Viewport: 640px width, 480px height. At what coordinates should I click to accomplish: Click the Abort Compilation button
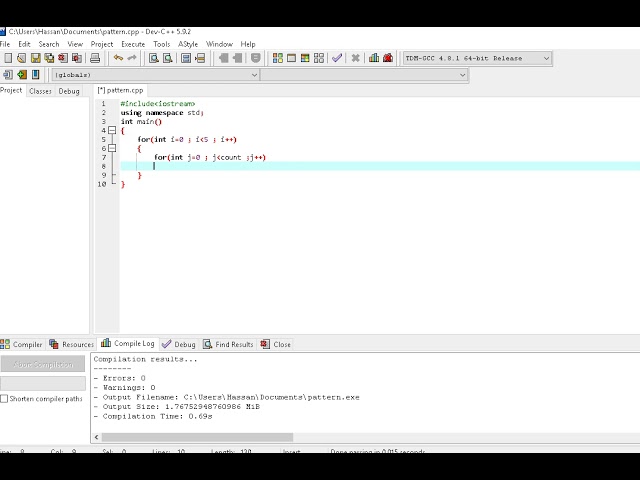(43, 364)
